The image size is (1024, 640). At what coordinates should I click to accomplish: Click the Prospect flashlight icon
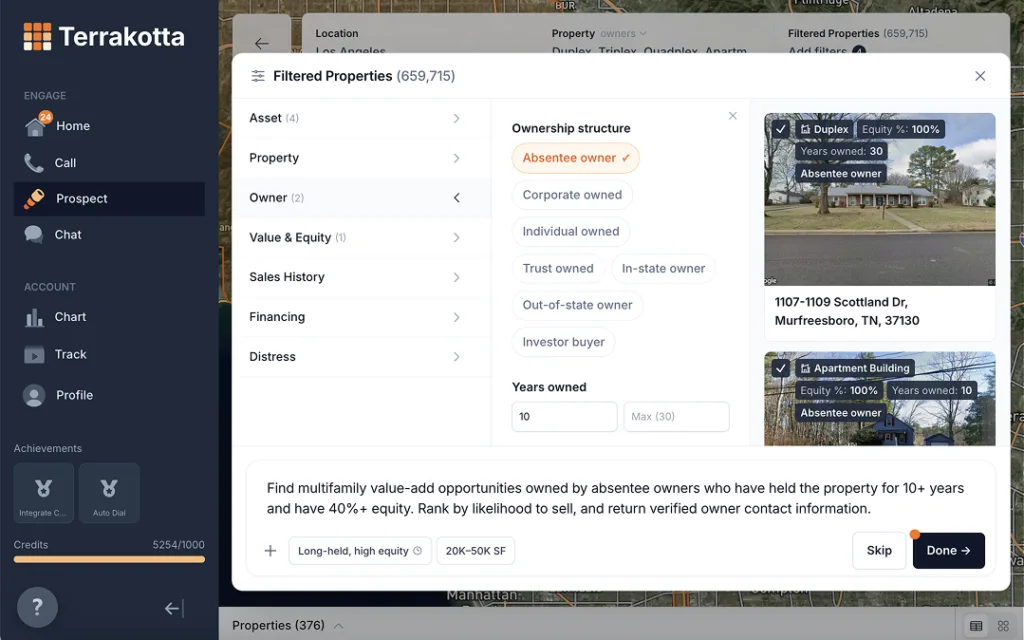tap(34, 199)
